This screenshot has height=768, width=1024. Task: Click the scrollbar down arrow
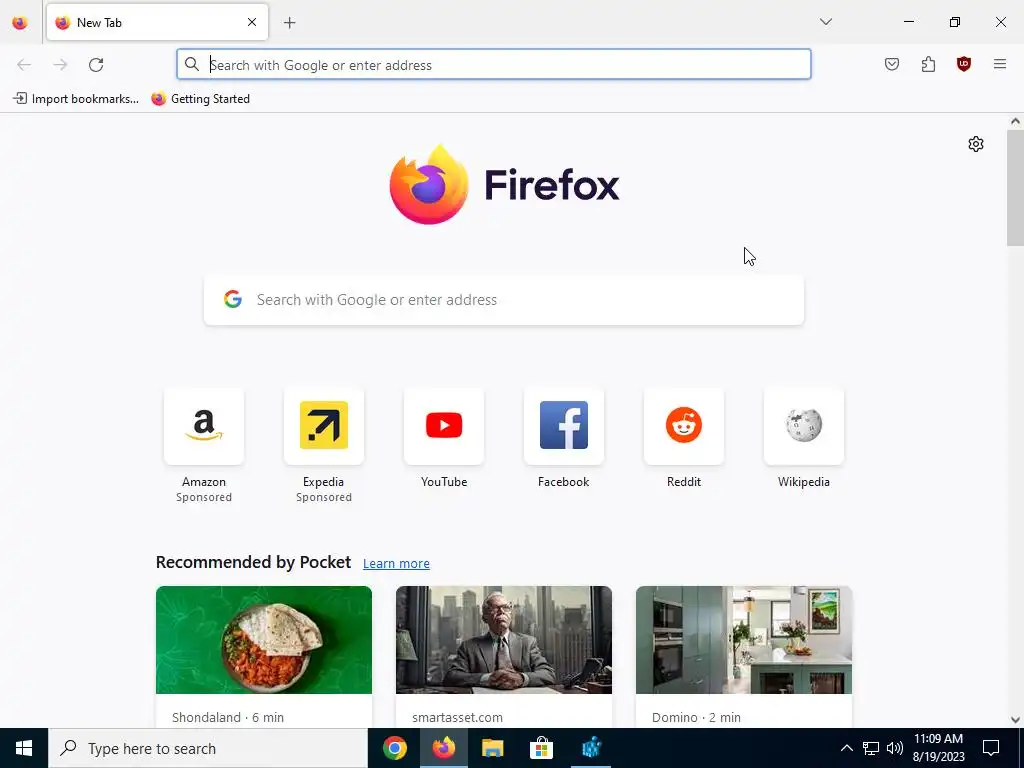pyautogui.click(x=1015, y=720)
